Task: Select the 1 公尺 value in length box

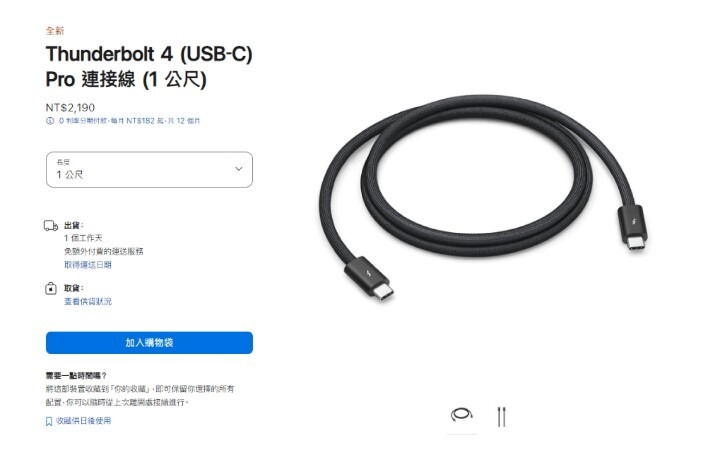Action: pyautogui.click(x=70, y=174)
